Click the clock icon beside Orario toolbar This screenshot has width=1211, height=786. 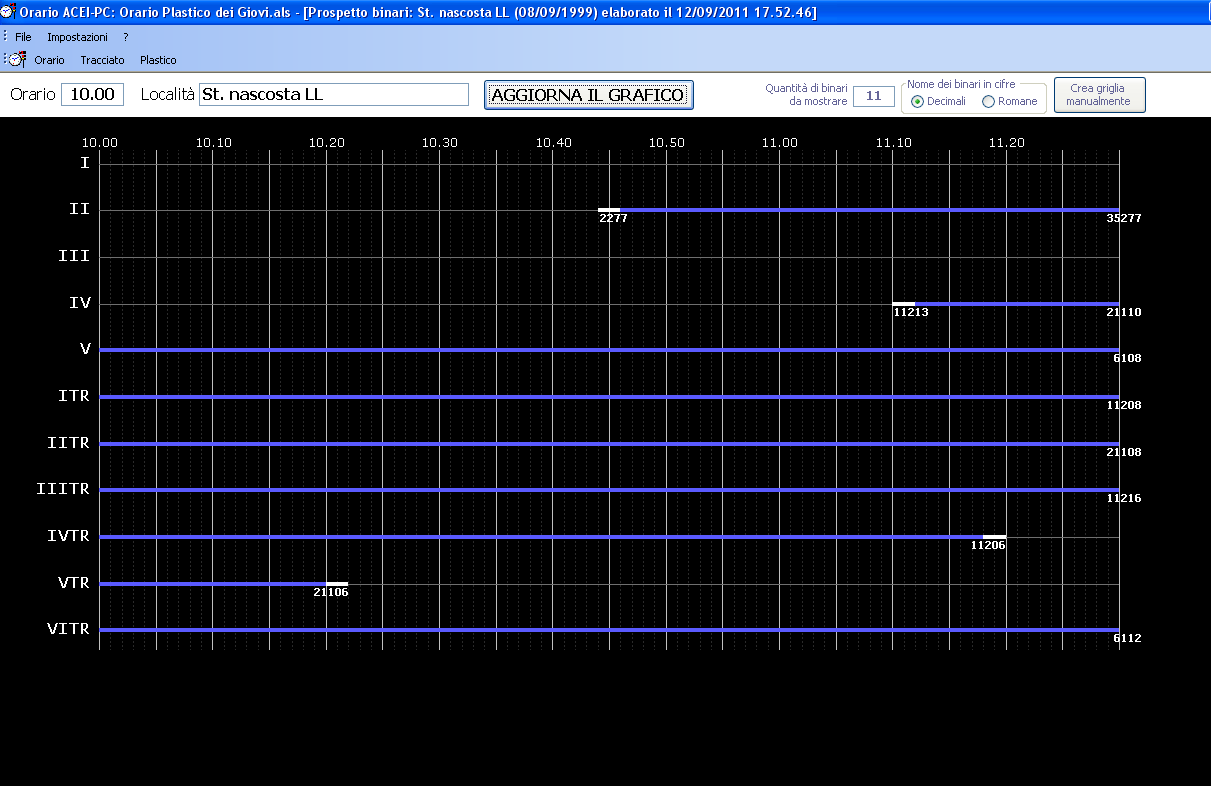click(17, 60)
